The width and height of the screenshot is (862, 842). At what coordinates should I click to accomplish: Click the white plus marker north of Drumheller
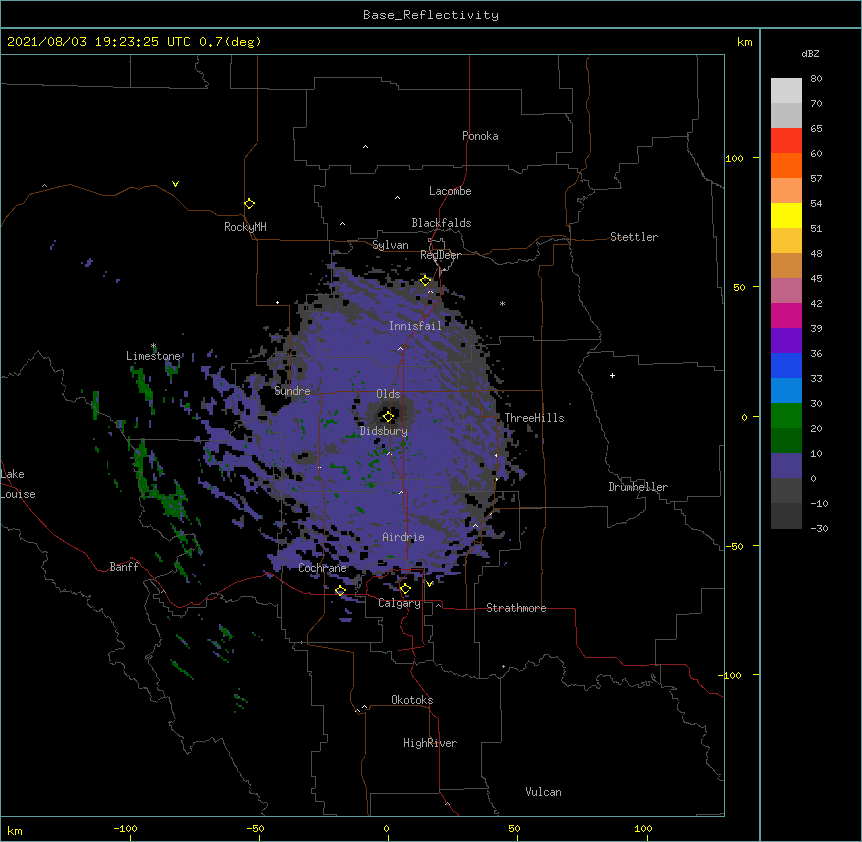click(612, 375)
